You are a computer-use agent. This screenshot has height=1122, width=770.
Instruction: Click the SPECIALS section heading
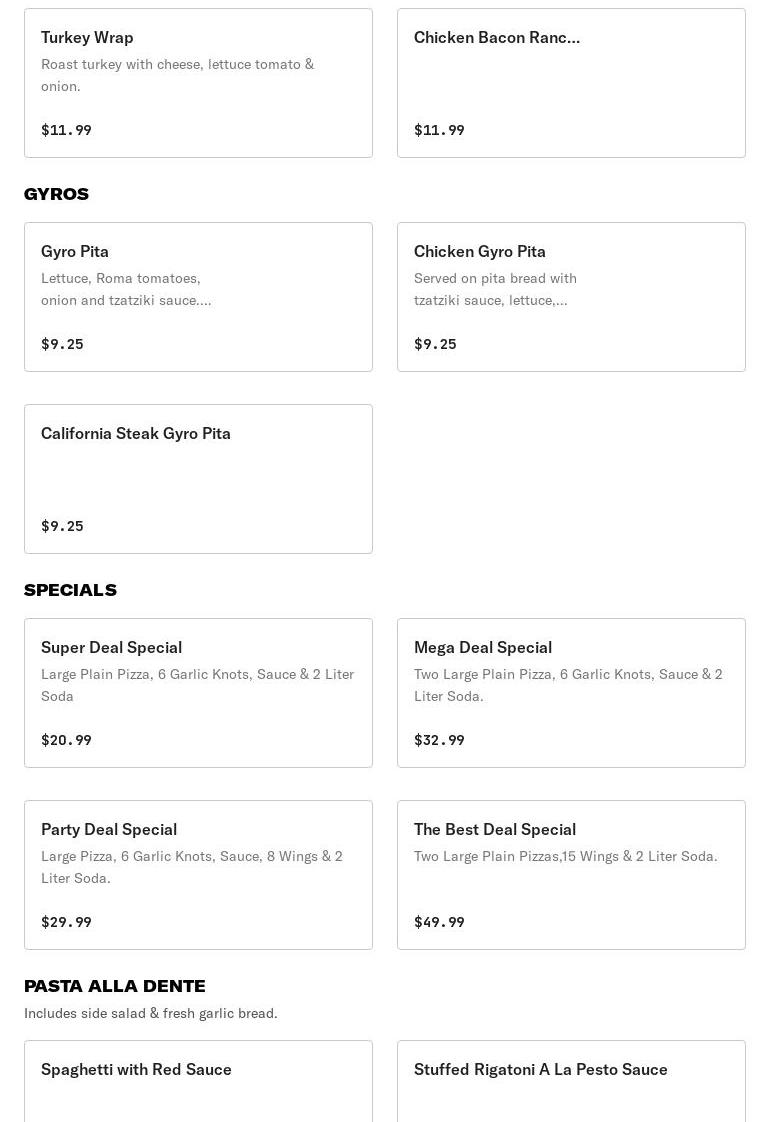70,590
